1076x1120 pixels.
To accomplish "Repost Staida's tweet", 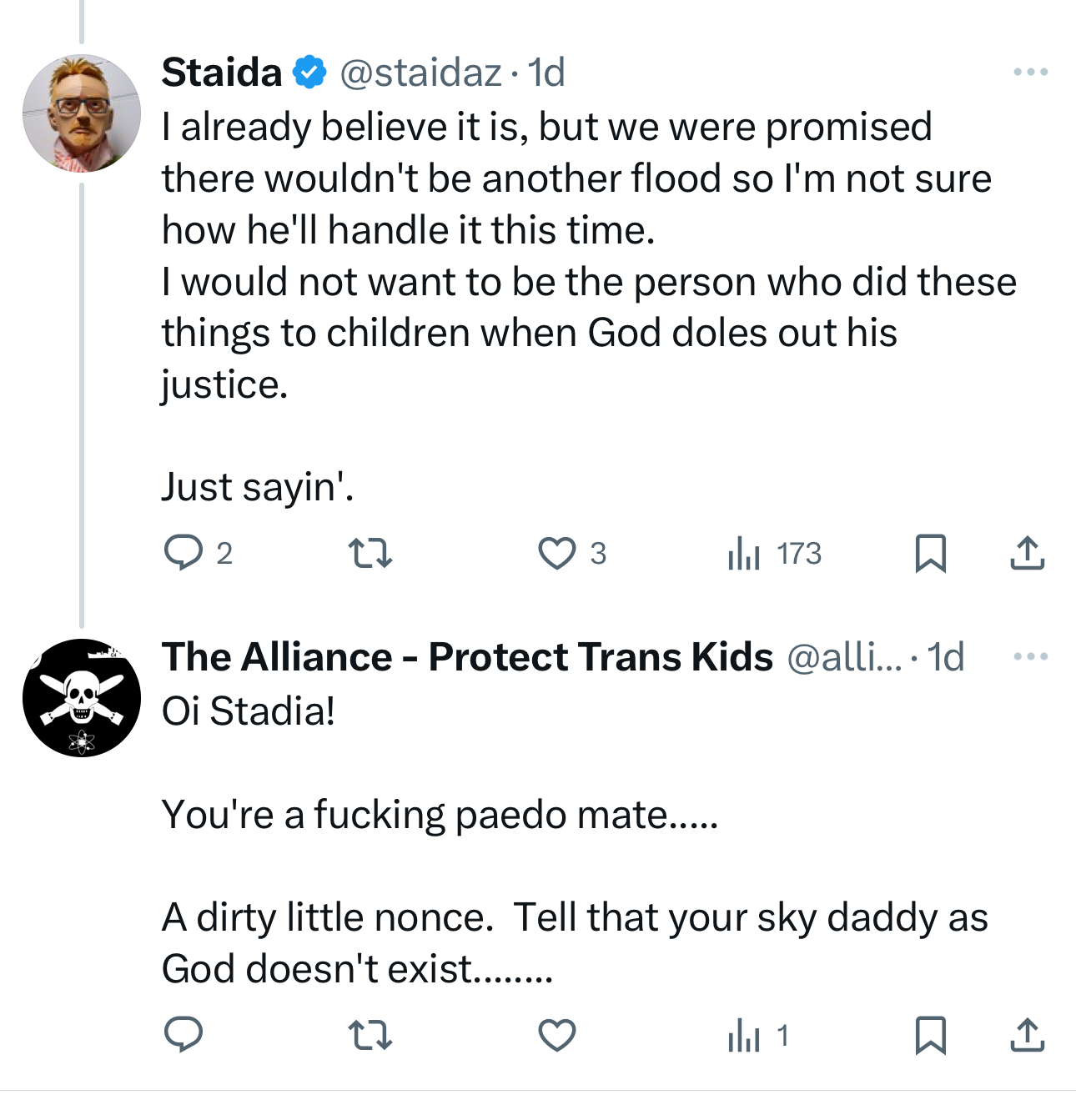I will point(370,553).
